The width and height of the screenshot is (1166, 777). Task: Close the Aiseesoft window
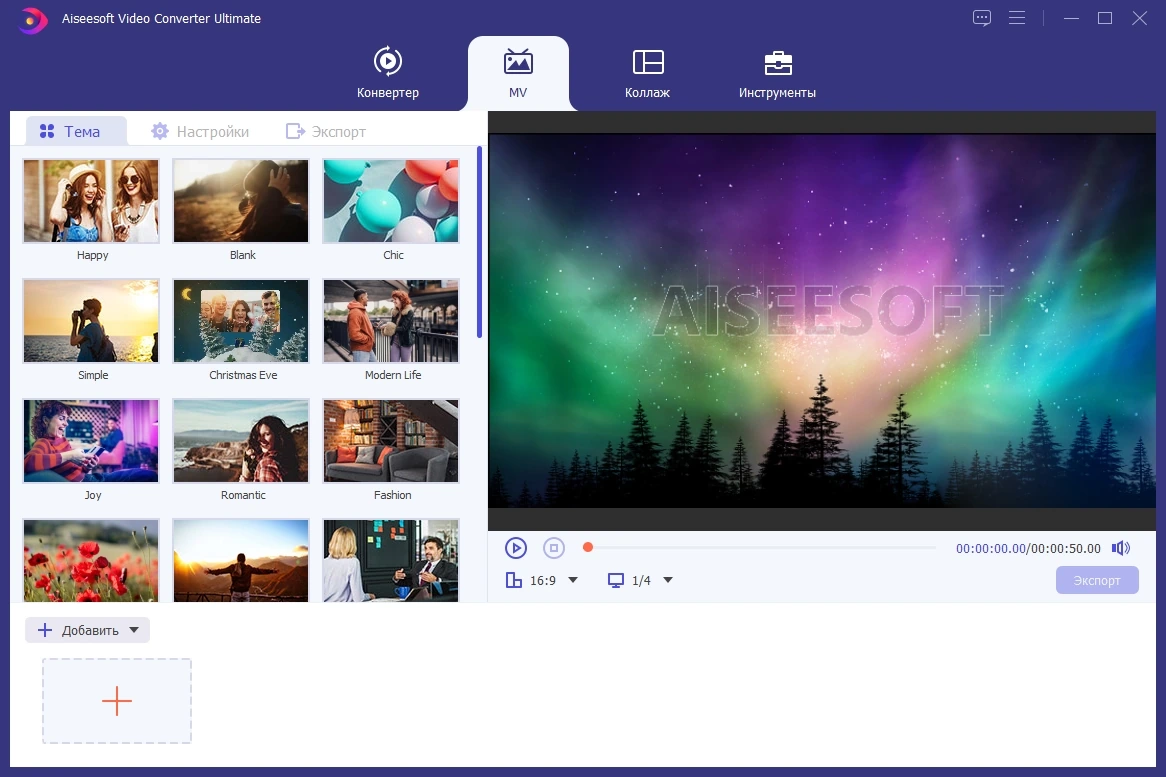point(1139,18)
